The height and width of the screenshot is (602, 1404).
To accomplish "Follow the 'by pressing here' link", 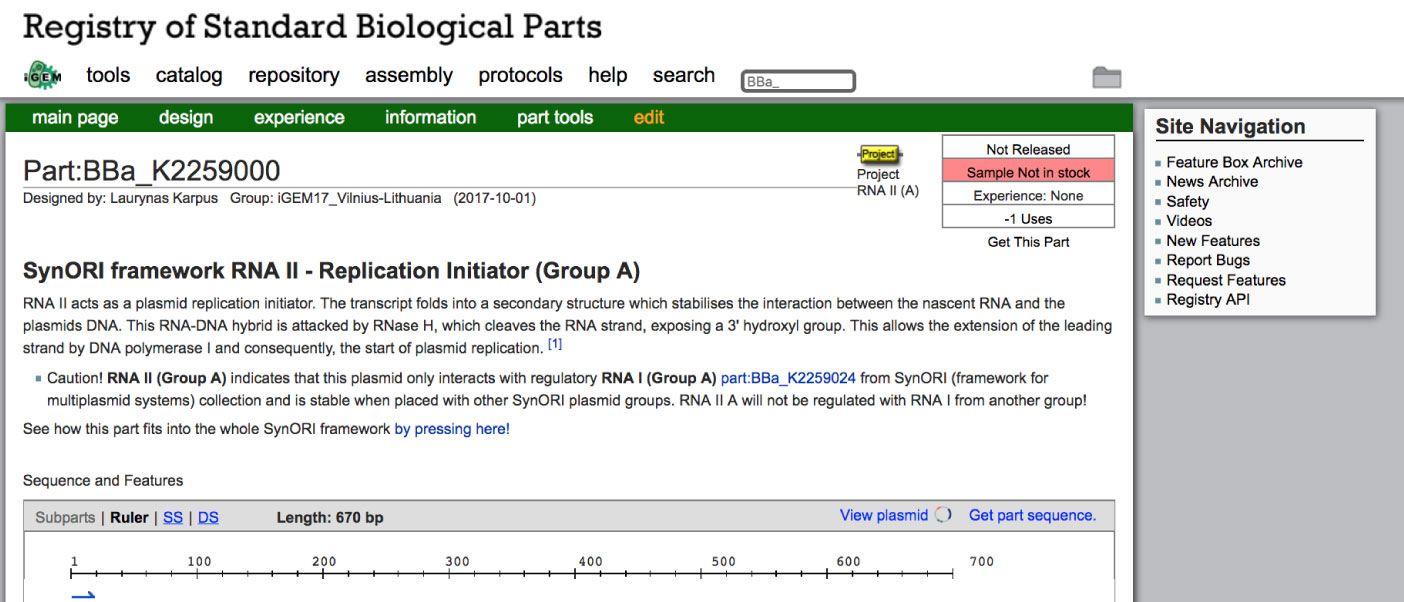I will point(451,429).
